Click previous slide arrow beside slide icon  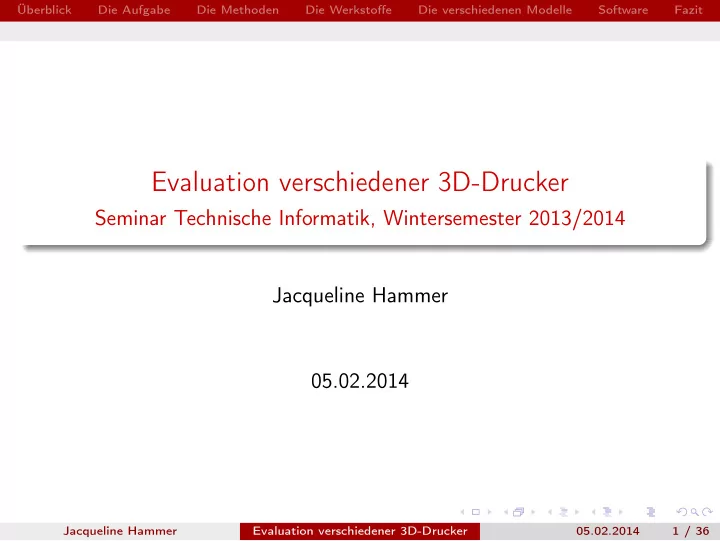[x=462, y=512]
